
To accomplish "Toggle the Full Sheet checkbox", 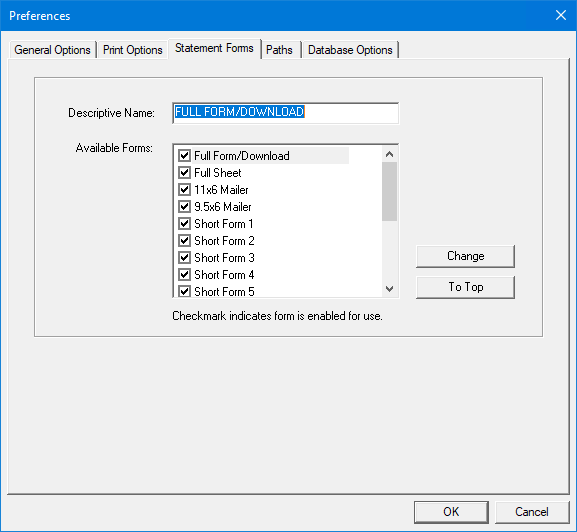I will coord(184,173).
